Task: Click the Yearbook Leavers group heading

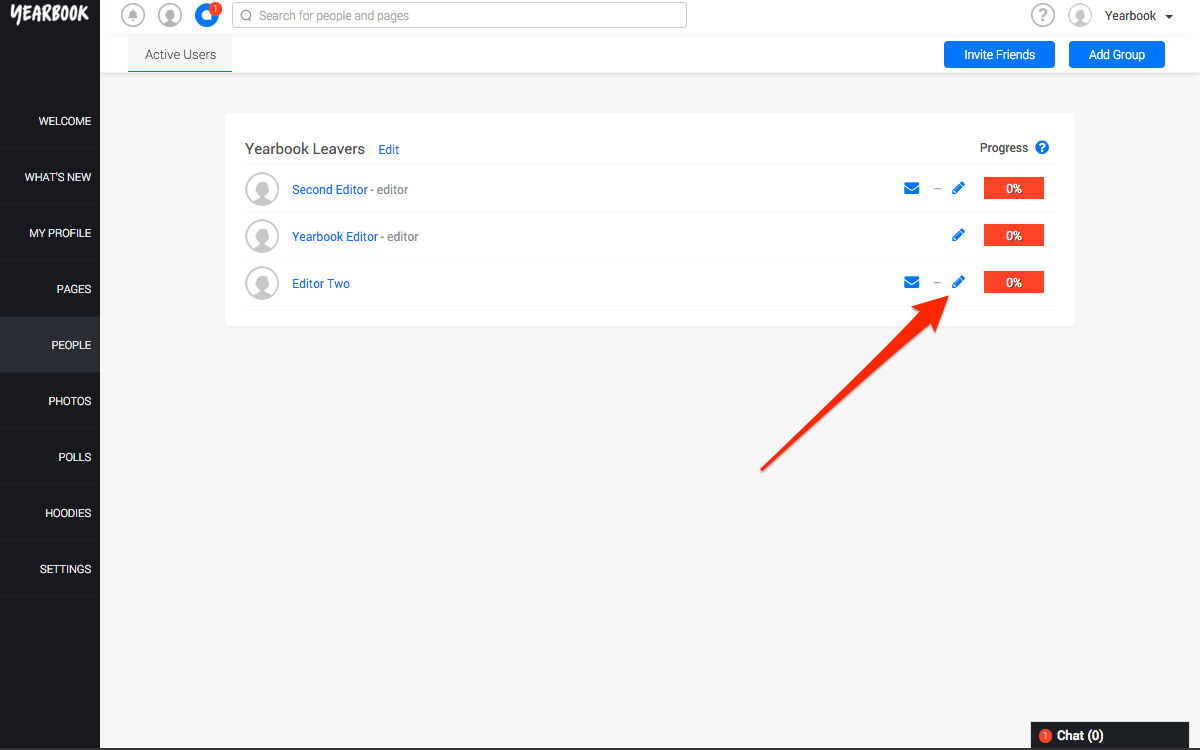Action: [x=305, y=149]
